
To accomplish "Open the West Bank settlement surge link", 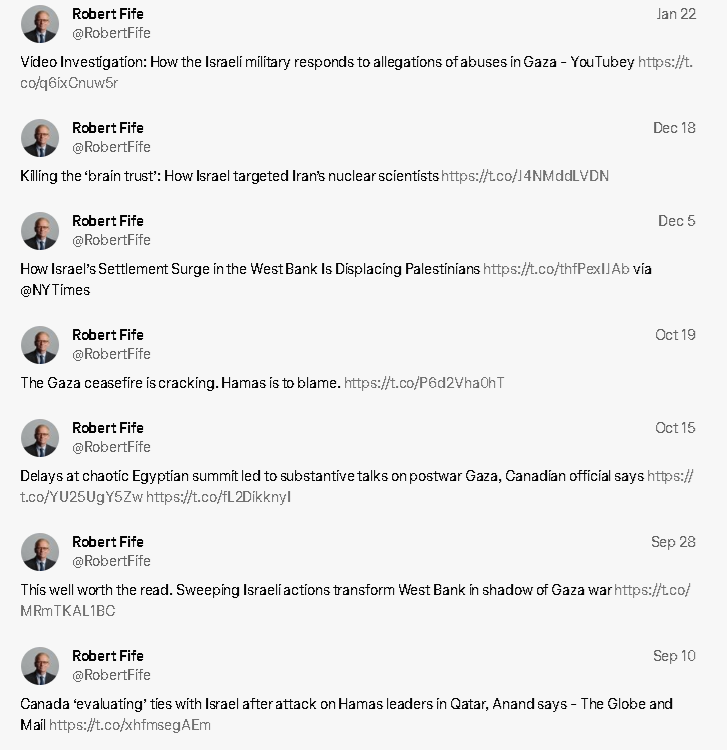I will (556, 269).
